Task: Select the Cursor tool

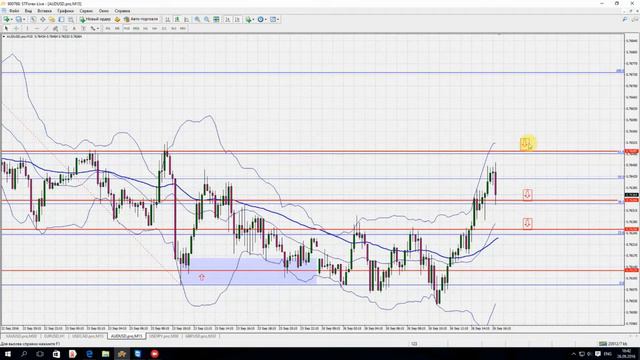Action: pos(6,28)
